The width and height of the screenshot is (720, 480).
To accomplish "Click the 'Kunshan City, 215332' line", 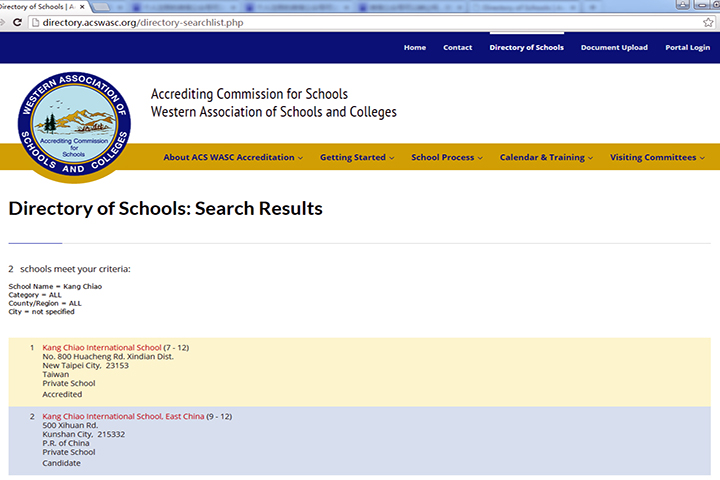I will 84,434.
